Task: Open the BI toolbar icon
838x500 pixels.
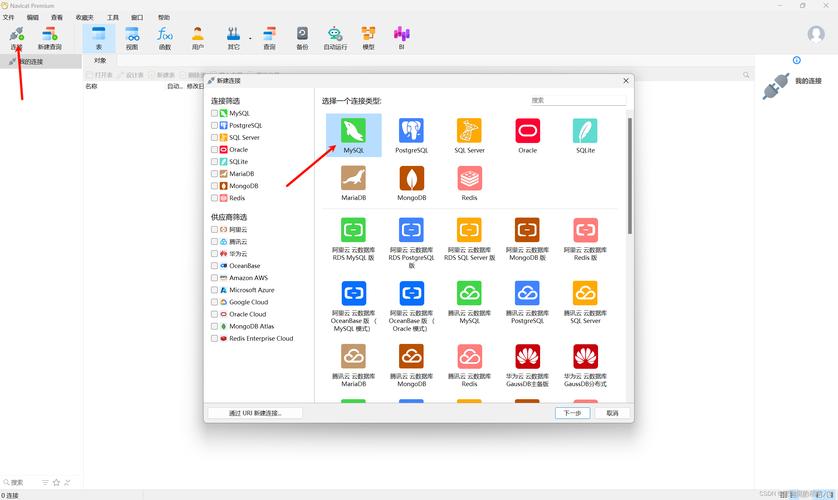Action: tap(401, 38)
